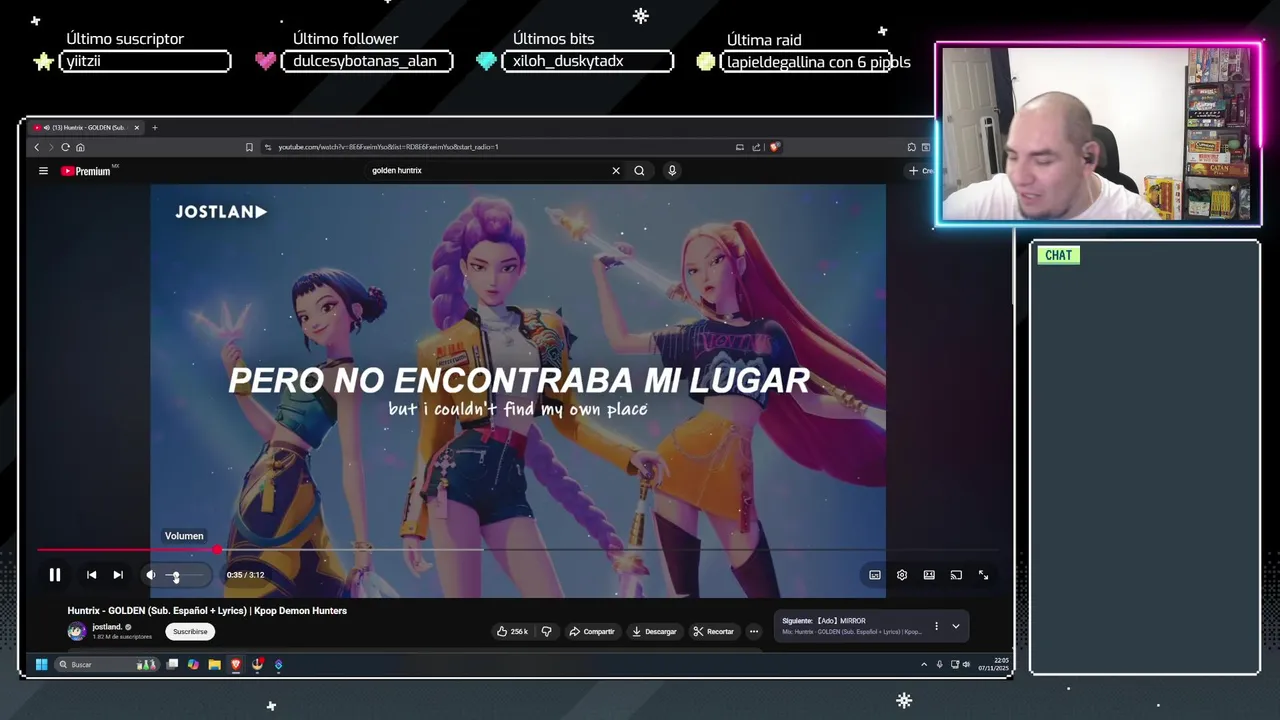Bookmark this page in the address bar
This screenshot has width=1280, height=720.
point(249,147)
